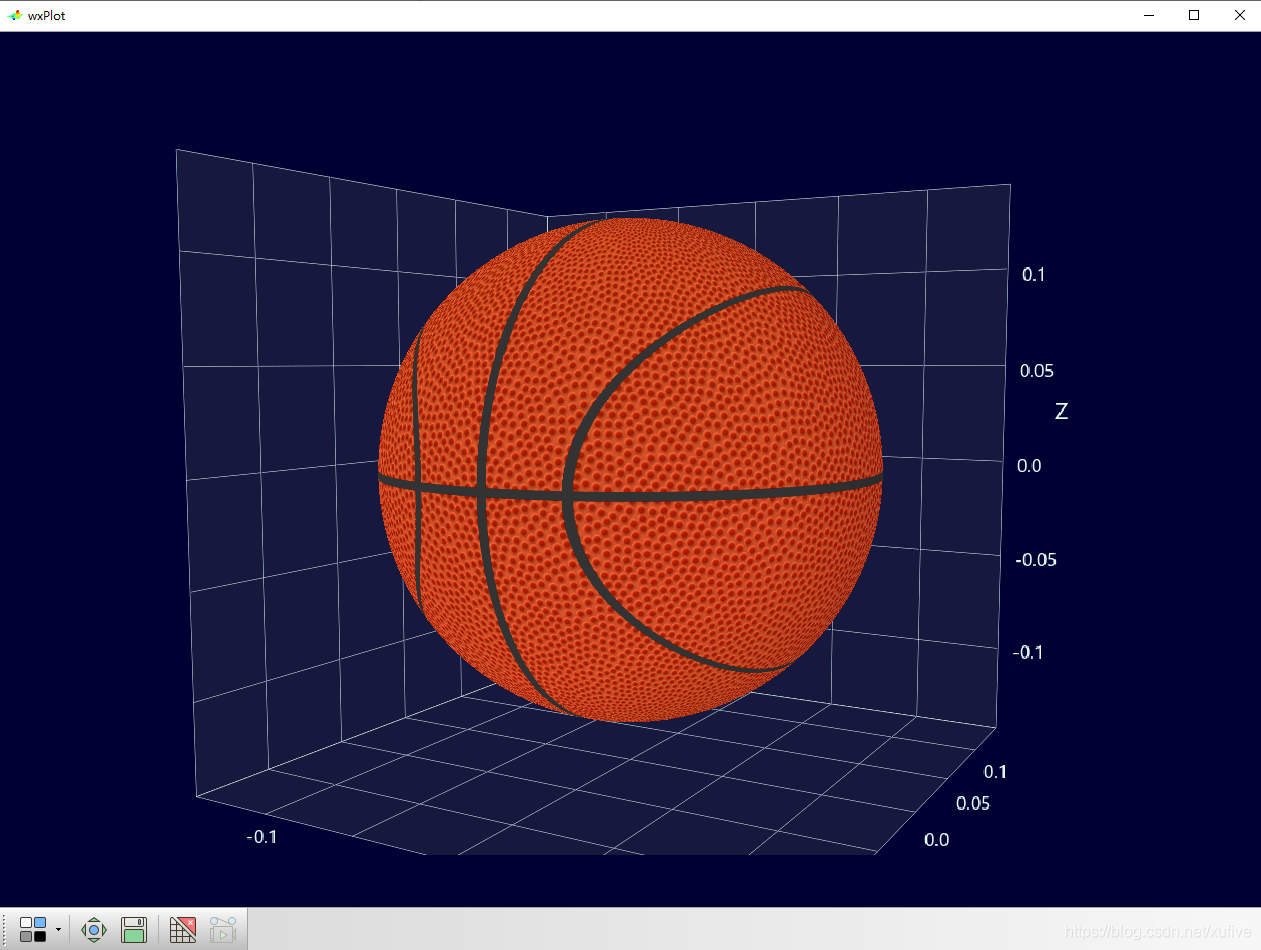Expand the style dropdown arrow
Screen dimensions: 1261x950
coord(58,930)
